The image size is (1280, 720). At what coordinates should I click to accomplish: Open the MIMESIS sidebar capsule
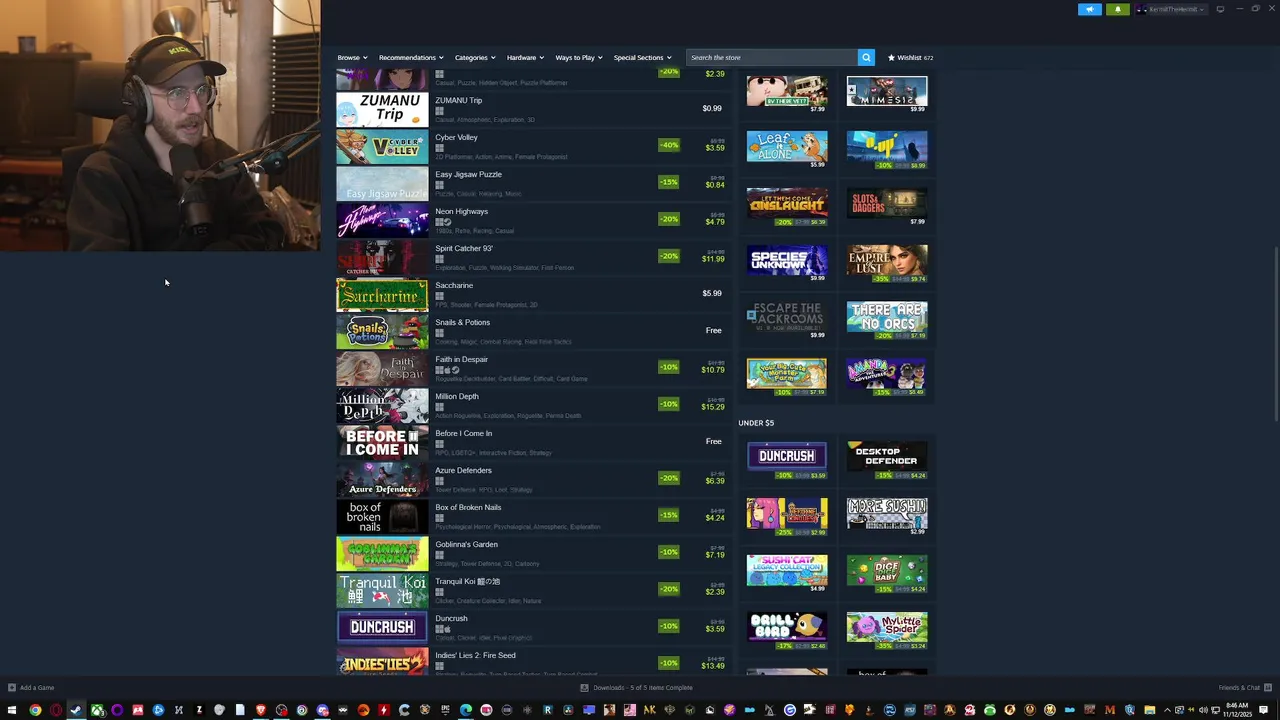click(887, 93)
